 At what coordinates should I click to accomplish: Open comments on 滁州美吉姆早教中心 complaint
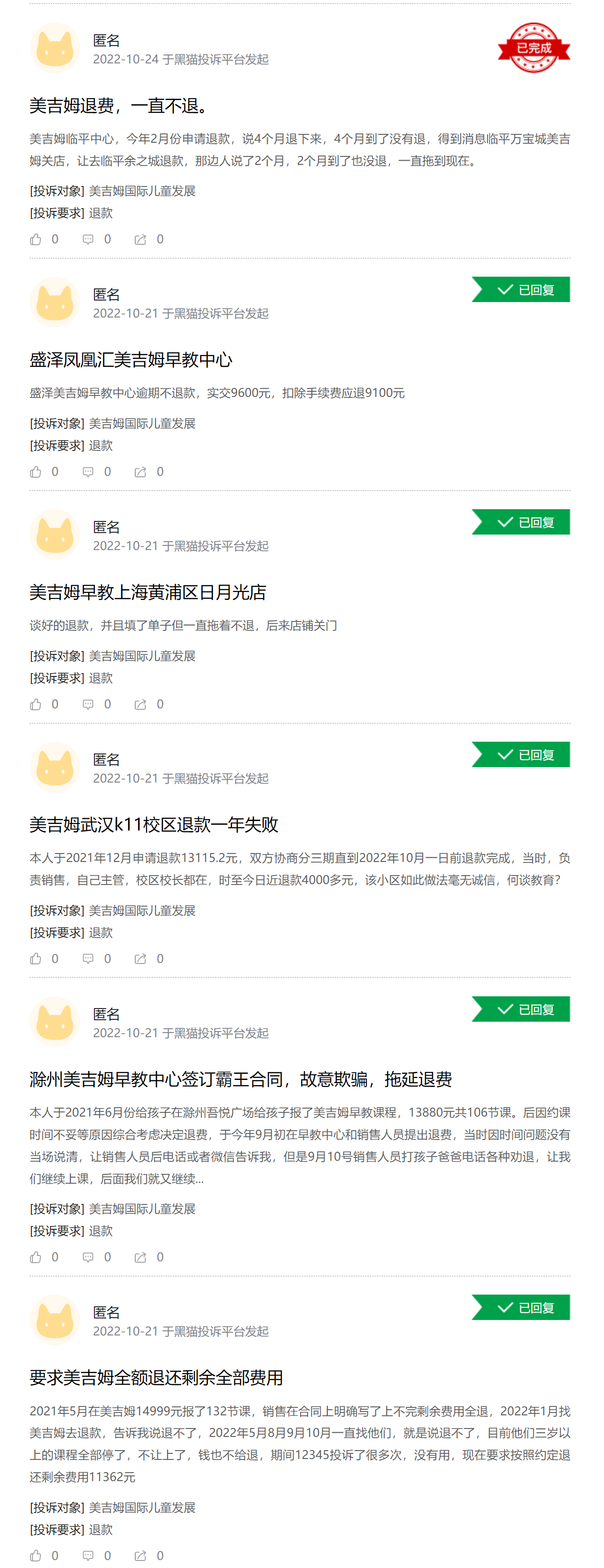coord(88,1257)
